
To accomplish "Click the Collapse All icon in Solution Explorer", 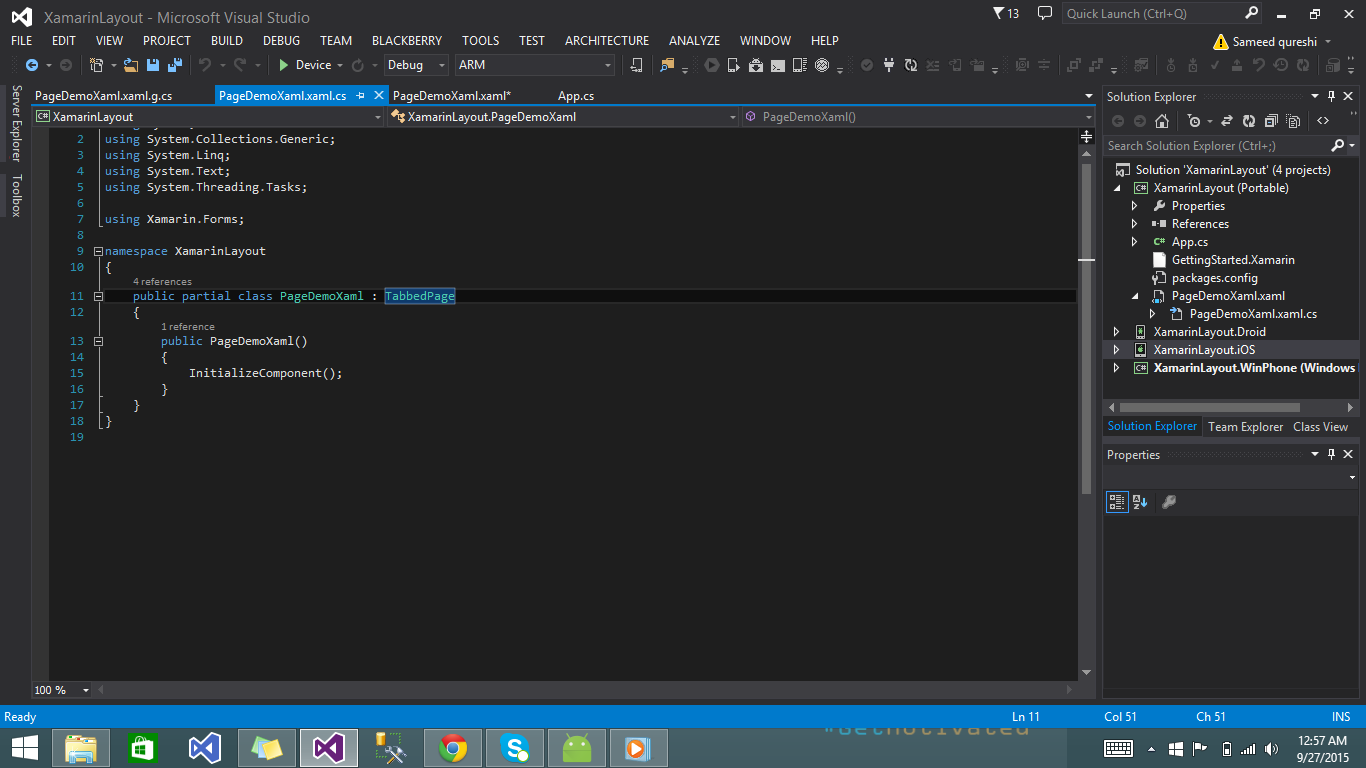I will coord(1271,121).
